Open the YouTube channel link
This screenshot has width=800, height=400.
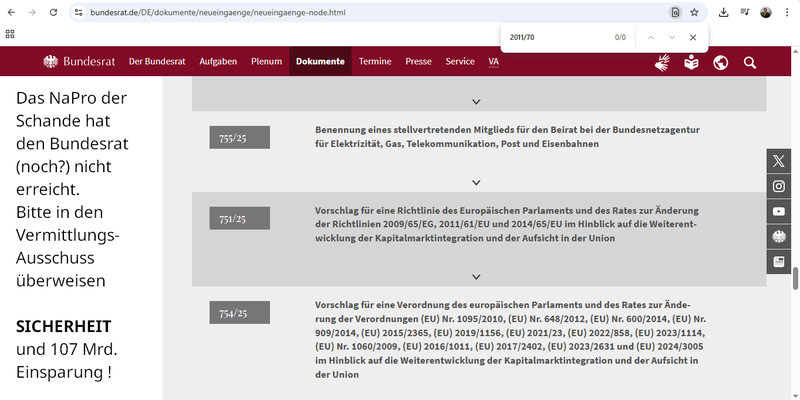click(779, 211)
